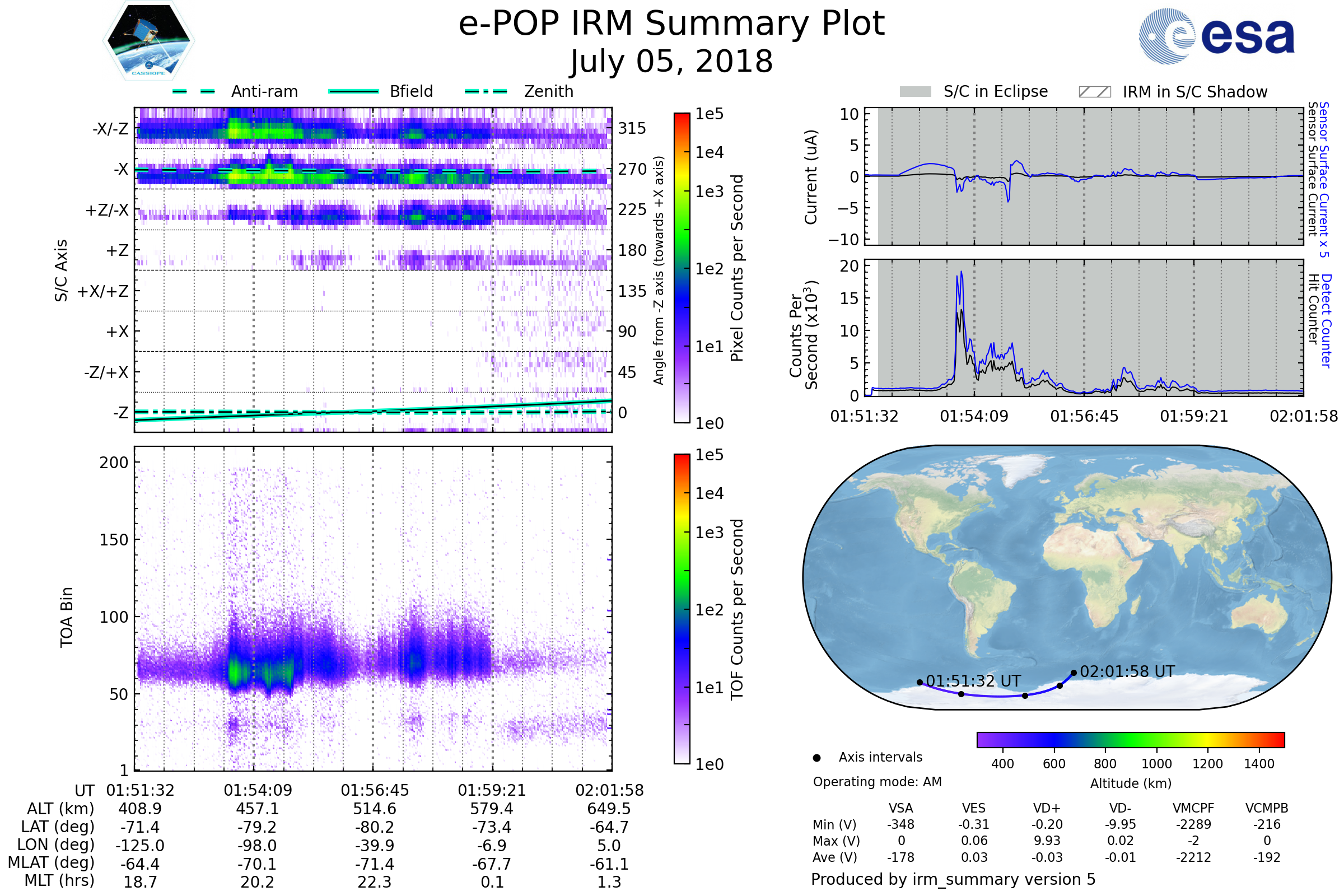Image resolution: width=1344 pixels, height=896 pixels.
Task: Click the Zenith dash-dot legend marker
Action: coord(486,91)
